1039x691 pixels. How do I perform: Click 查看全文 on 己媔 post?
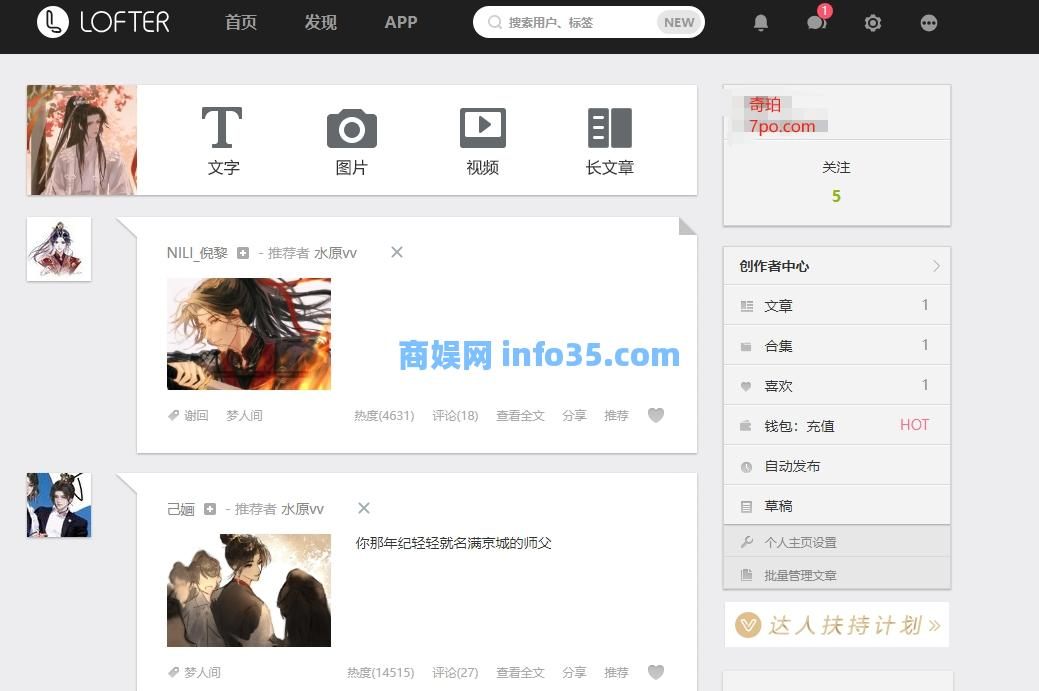click(520, 672)
